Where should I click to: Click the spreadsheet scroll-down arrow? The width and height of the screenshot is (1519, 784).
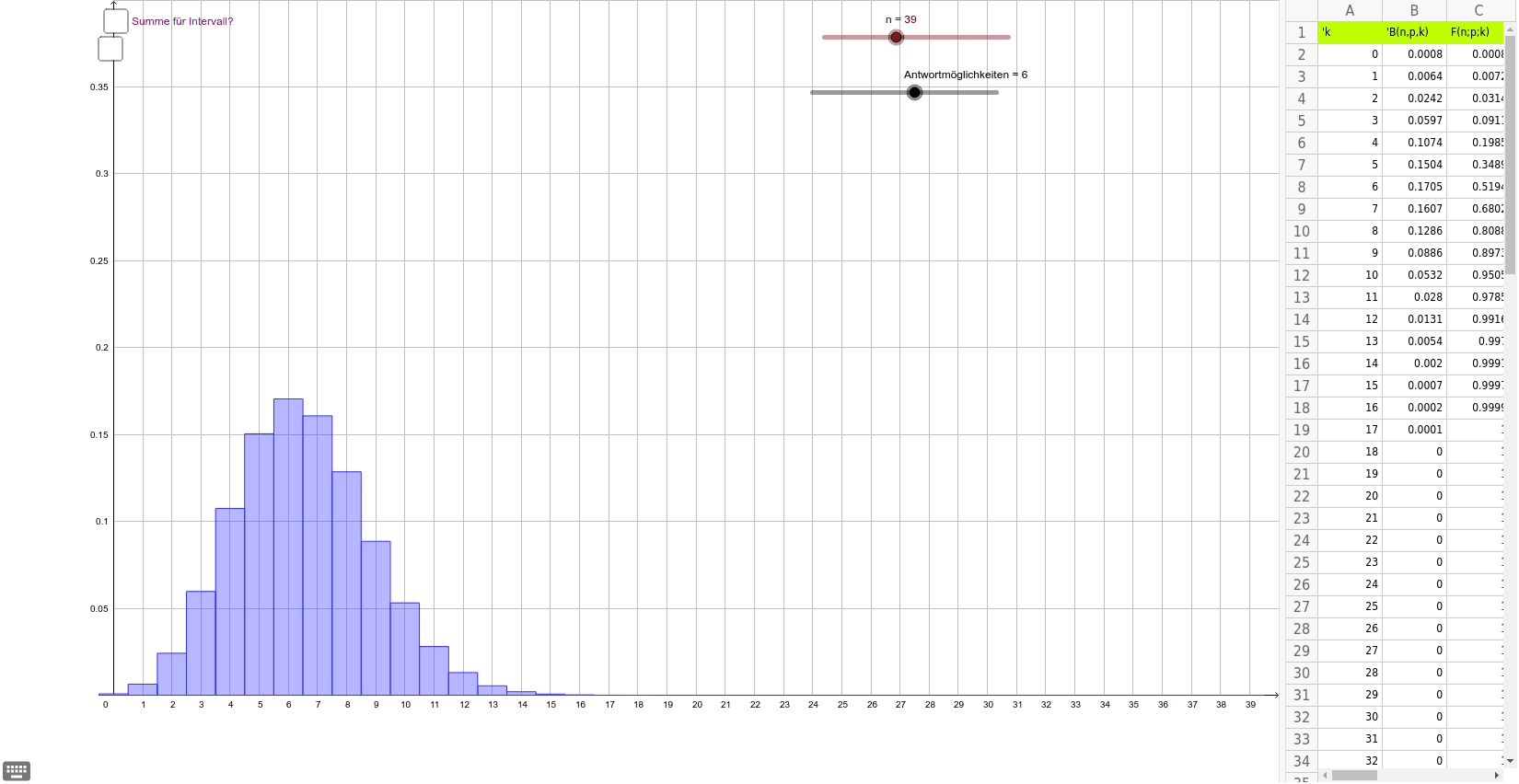(1511, 761)
